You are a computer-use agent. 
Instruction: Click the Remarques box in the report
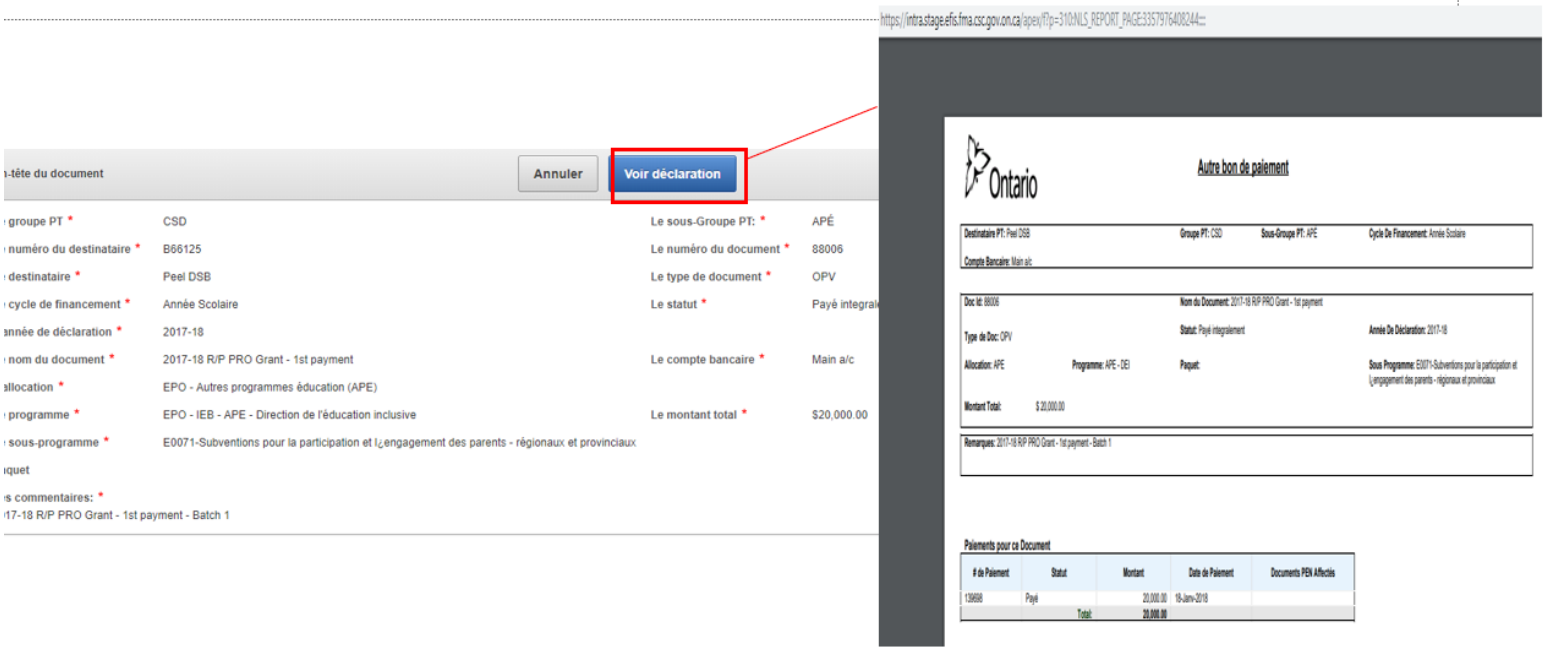click(1245, 455)
